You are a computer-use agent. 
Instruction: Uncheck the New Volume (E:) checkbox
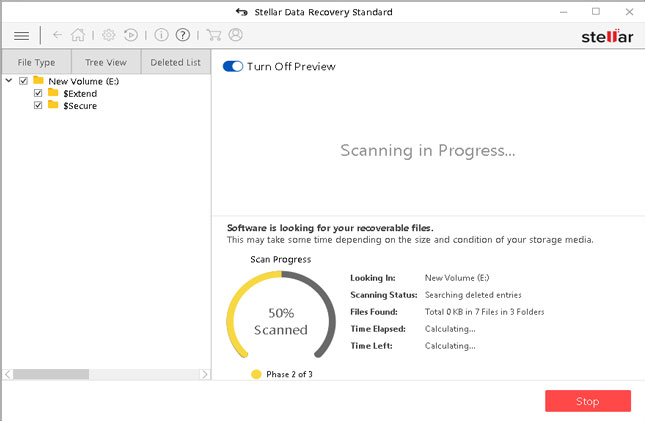23,81
